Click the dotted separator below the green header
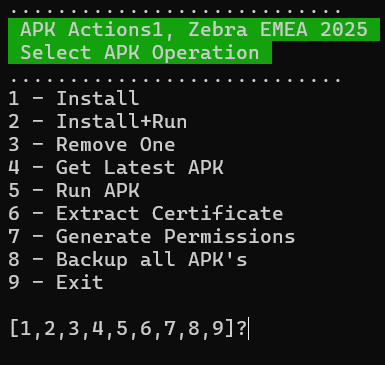Screen dimensions: 385x365 click(x=176, y=80)
